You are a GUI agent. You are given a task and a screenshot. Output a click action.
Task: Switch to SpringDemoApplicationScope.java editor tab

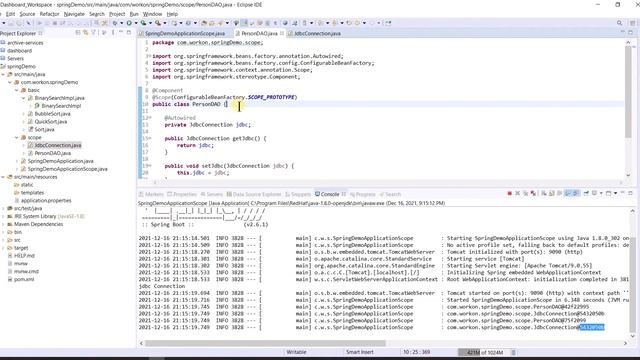point(182,33)
